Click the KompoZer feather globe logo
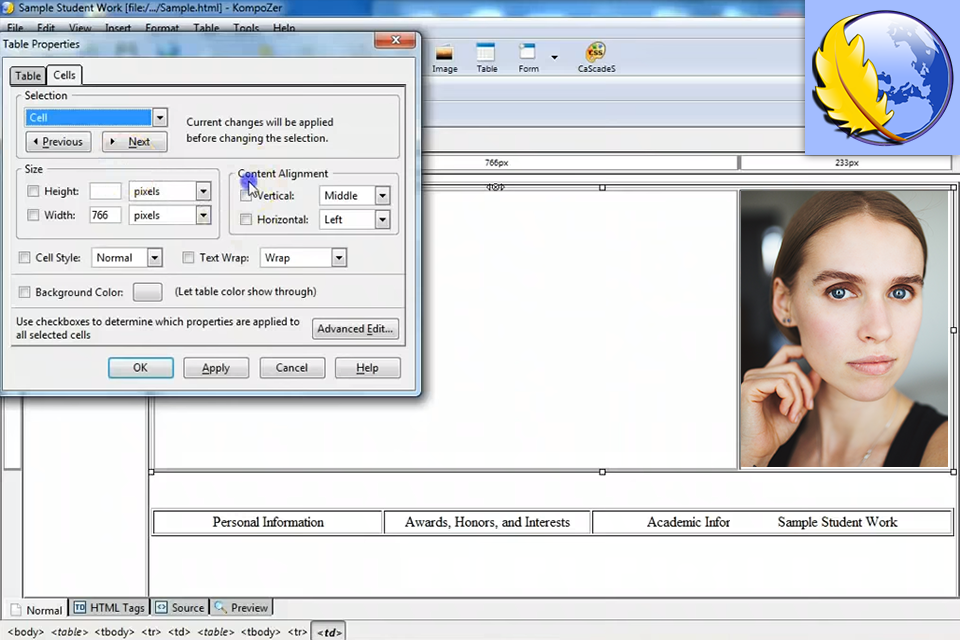This screenshot has width=960, height=640. 881,78
